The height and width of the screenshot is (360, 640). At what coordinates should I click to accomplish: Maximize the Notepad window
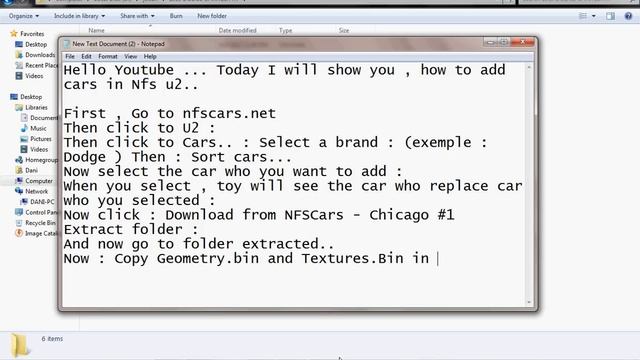[x=504, y=42]
